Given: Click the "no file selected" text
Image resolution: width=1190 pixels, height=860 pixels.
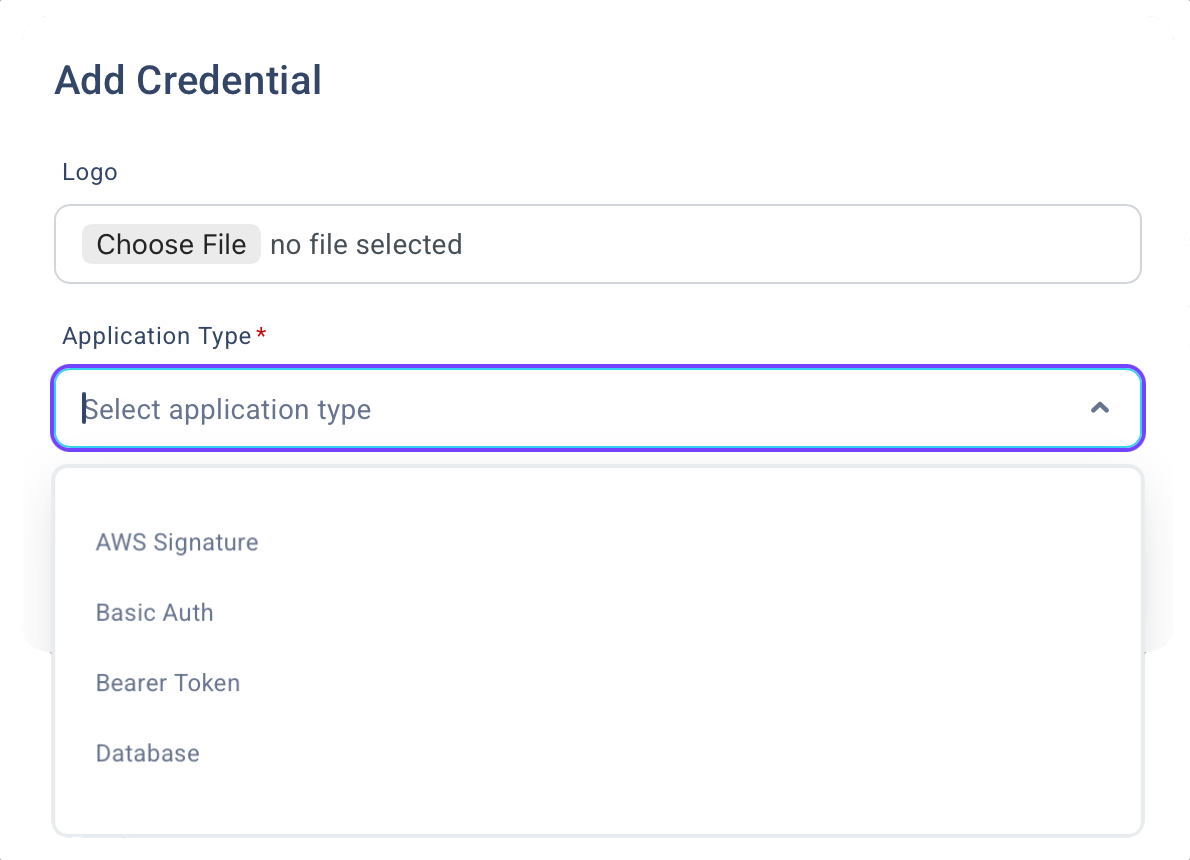Looking at the screenshot, I should click(366, 244).
